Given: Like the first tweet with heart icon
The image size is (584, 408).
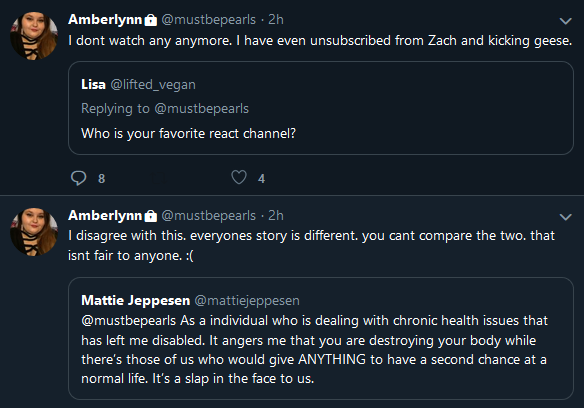Looking at the screenshot, I should [239, 177].
